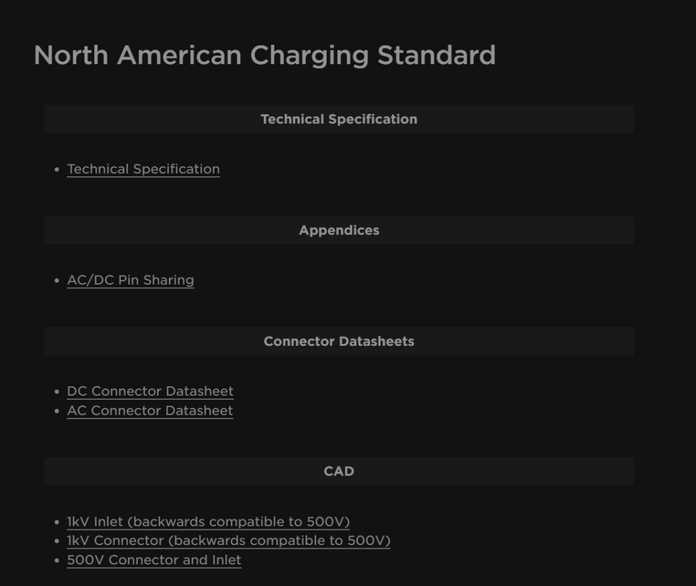Screen dimensions: 696x586
Task: Open the Technical Specification link
Action: (x=143, y=169)
